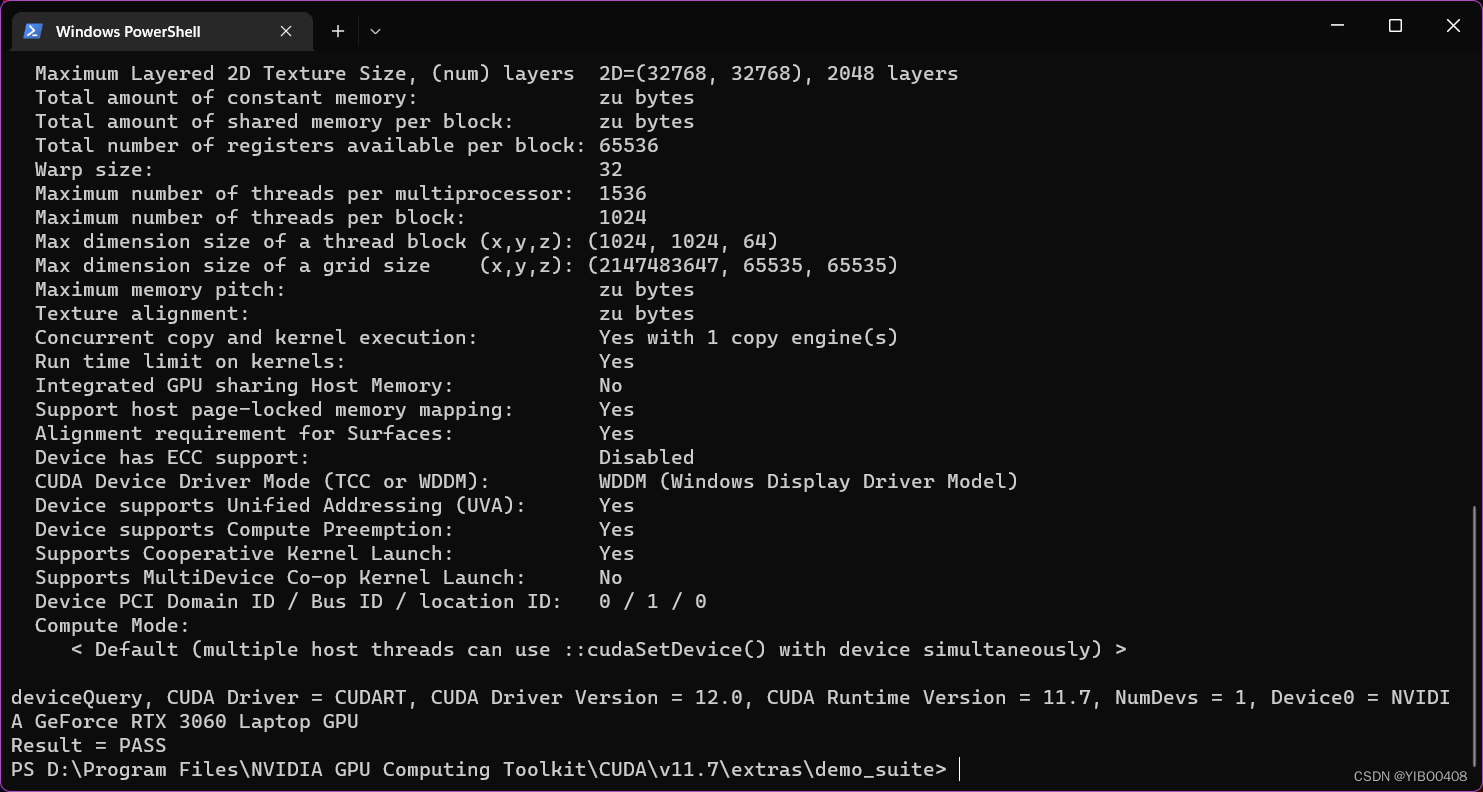The height and width of the screenshot is (792, 1483).
Task: Click the "Result = PASS" output line
Action: click(89, 745)
